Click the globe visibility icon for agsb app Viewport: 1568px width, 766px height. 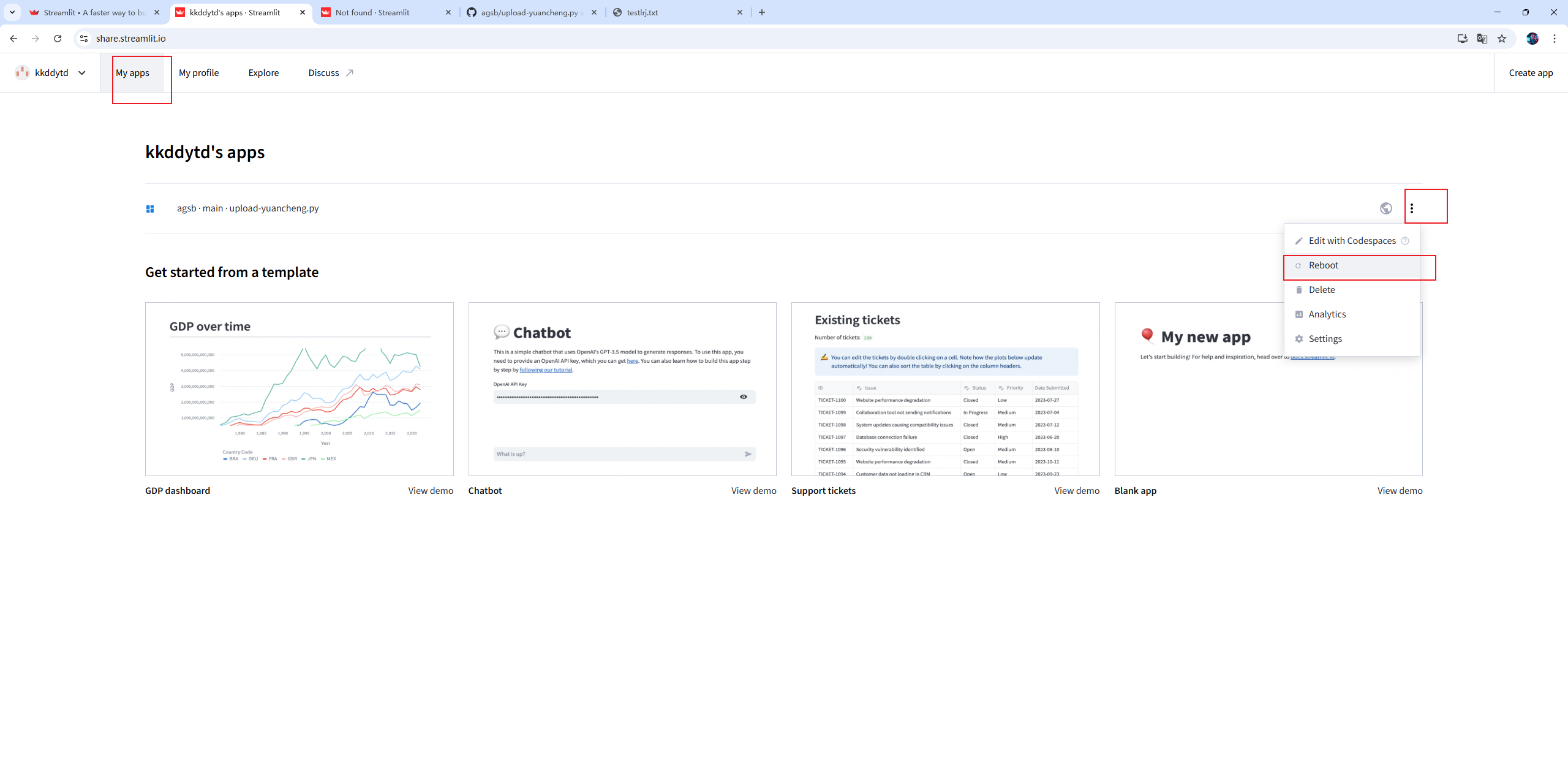[x=1386, y=208]
